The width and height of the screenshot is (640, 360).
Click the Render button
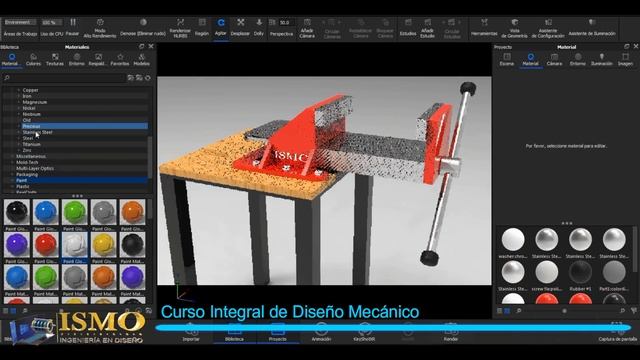[x=451, y=332]
